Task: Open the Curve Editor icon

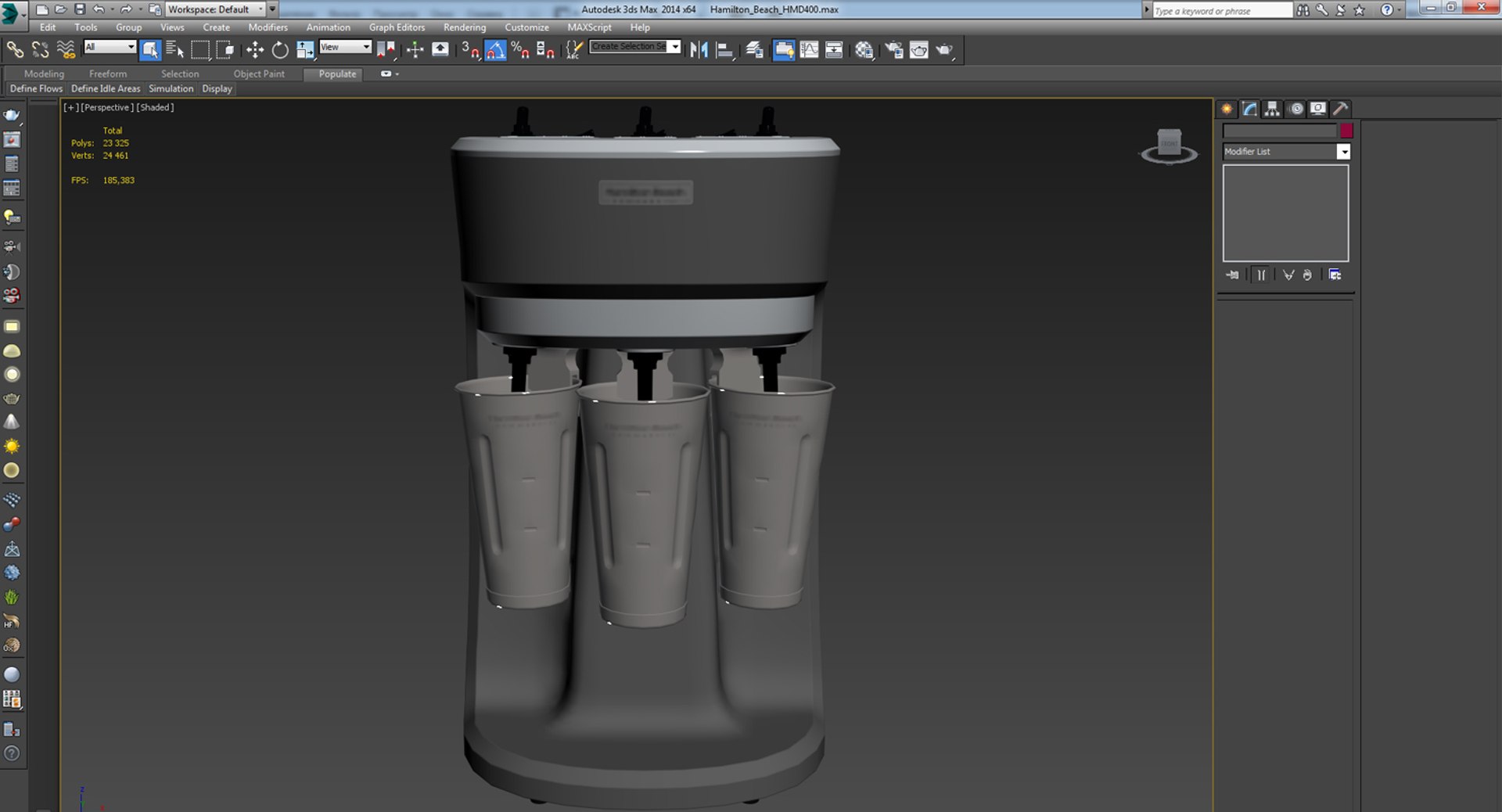Action: click(x=809, y=50)
